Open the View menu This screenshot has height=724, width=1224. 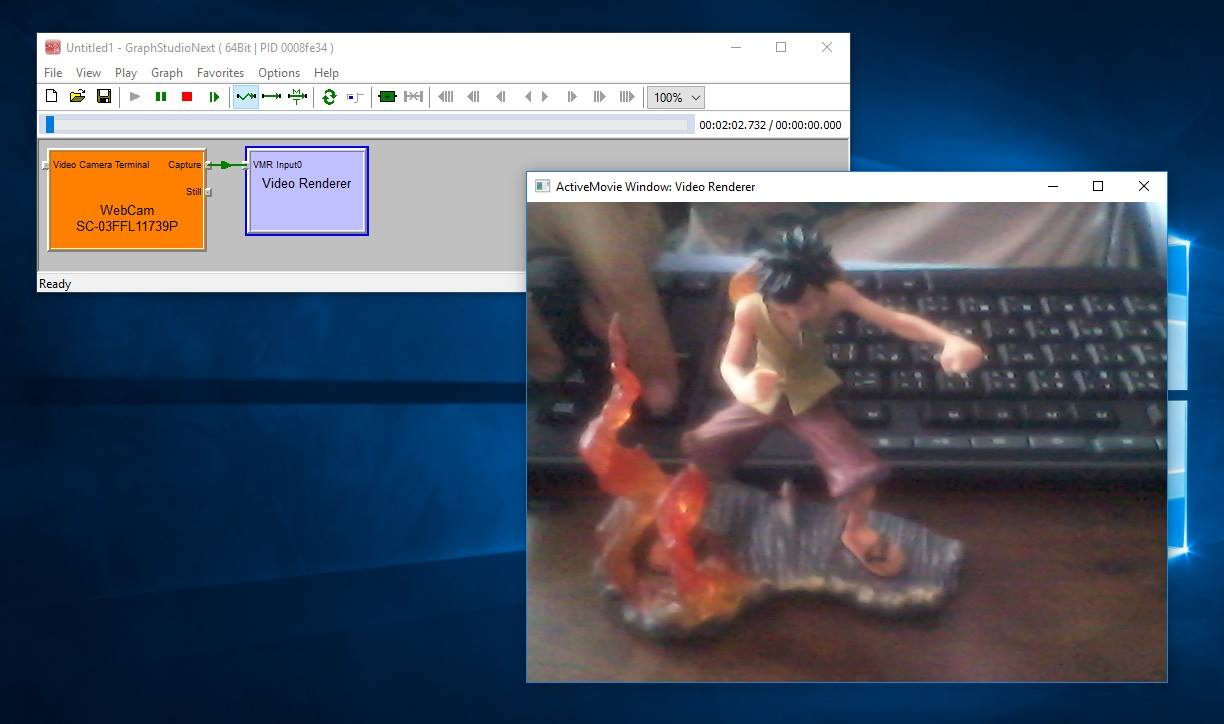pyautogui.click(x=88, y=72)
